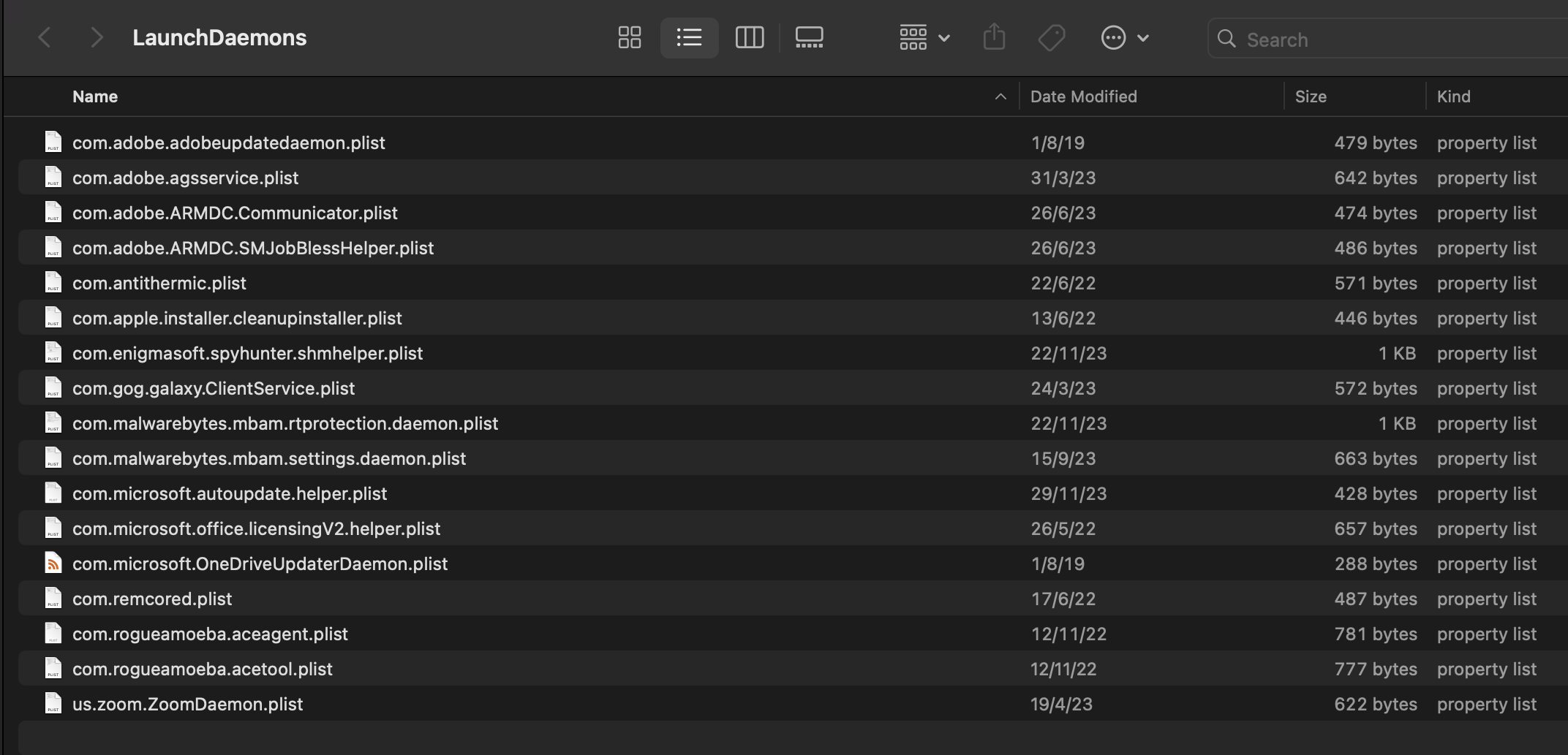The width and height of the screenshot is (1568, 755).
Task: Sort by the Name column header
Action: (95, 96)
